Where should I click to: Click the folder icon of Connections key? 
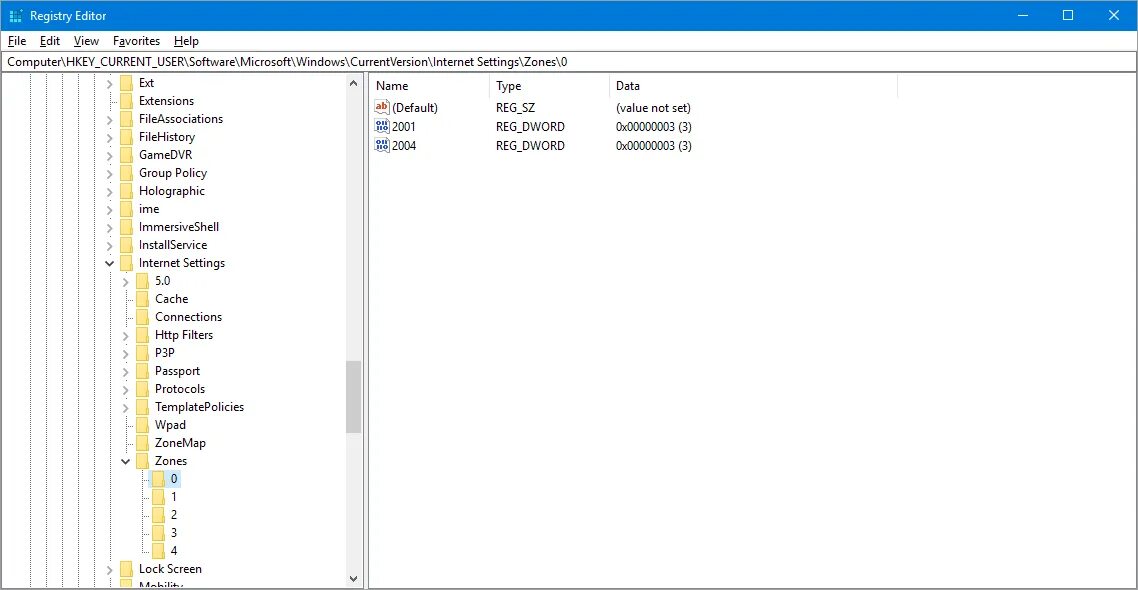(142, 317)
